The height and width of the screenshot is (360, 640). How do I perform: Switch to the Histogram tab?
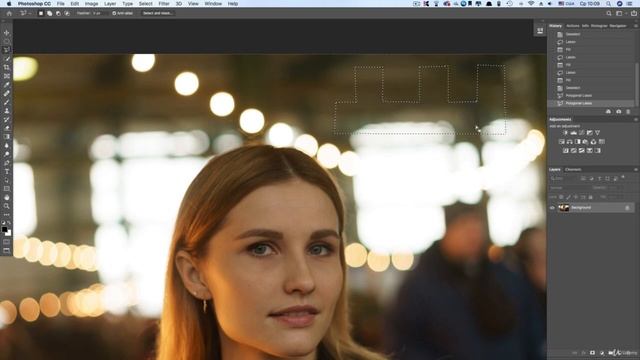[x=599, y=26]
